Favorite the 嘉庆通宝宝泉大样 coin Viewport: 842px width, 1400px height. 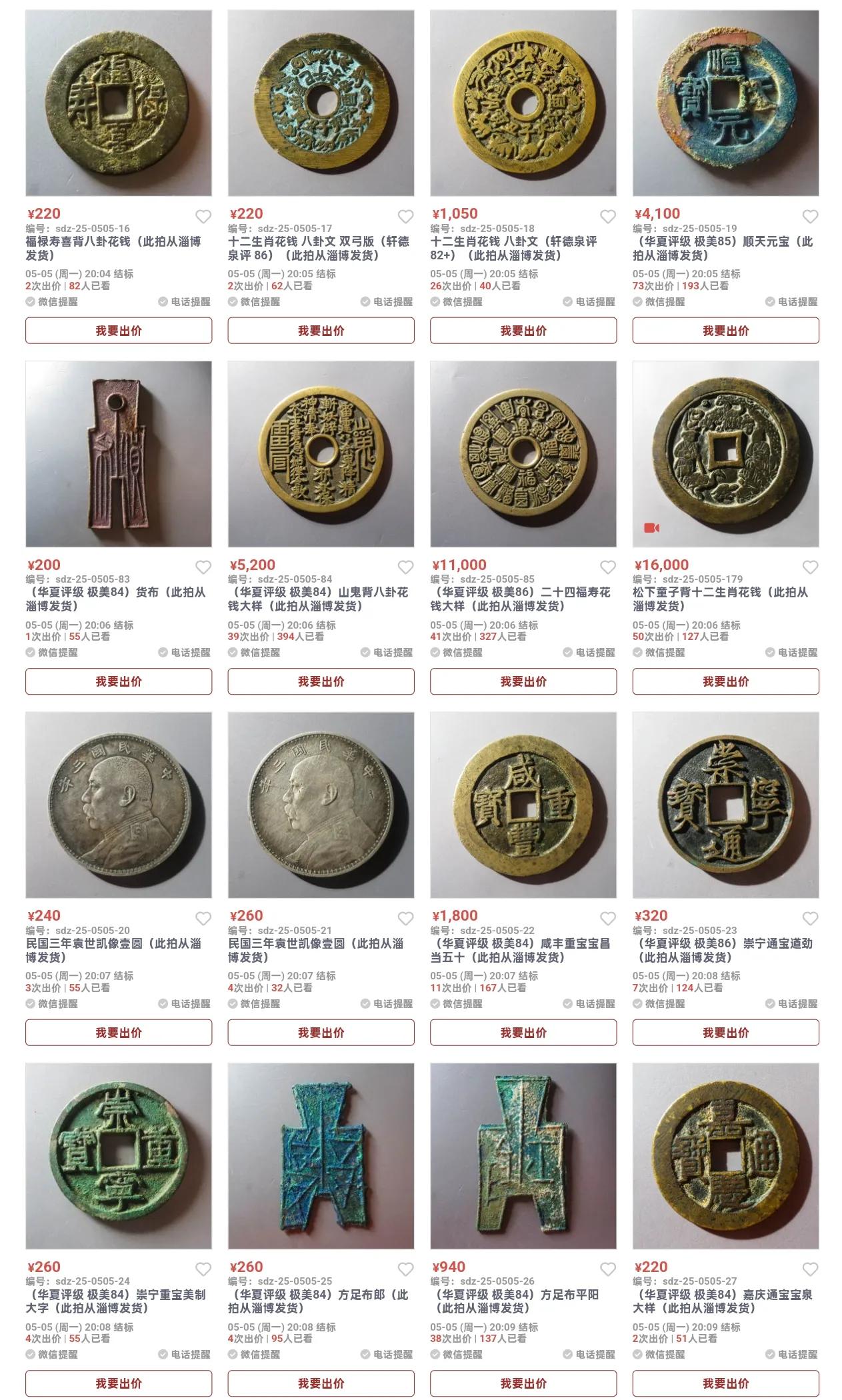pyautogui.click(x=810, y=1269)
